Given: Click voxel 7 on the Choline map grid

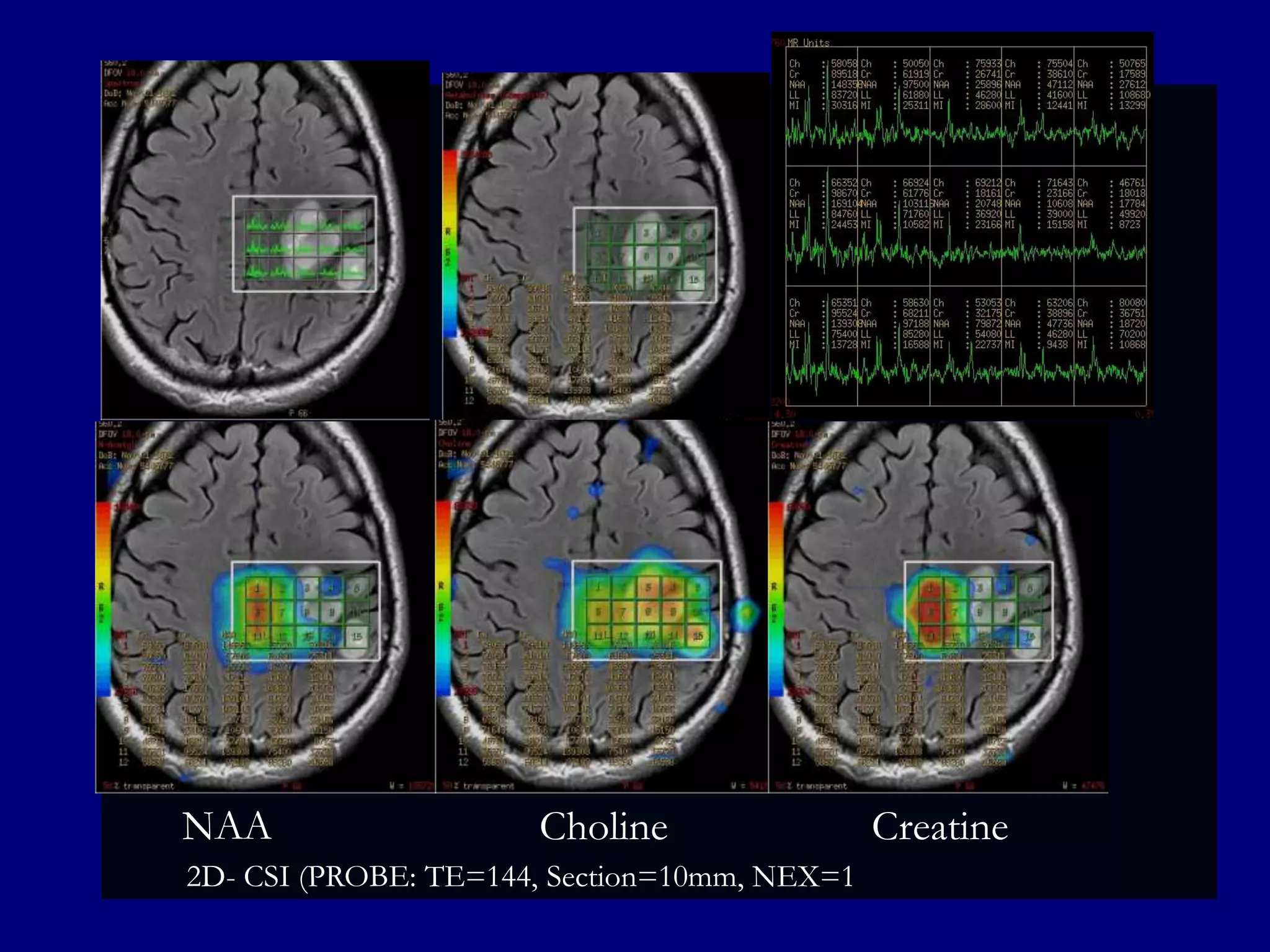Looking at the screenshot, I should coord(623,612).
